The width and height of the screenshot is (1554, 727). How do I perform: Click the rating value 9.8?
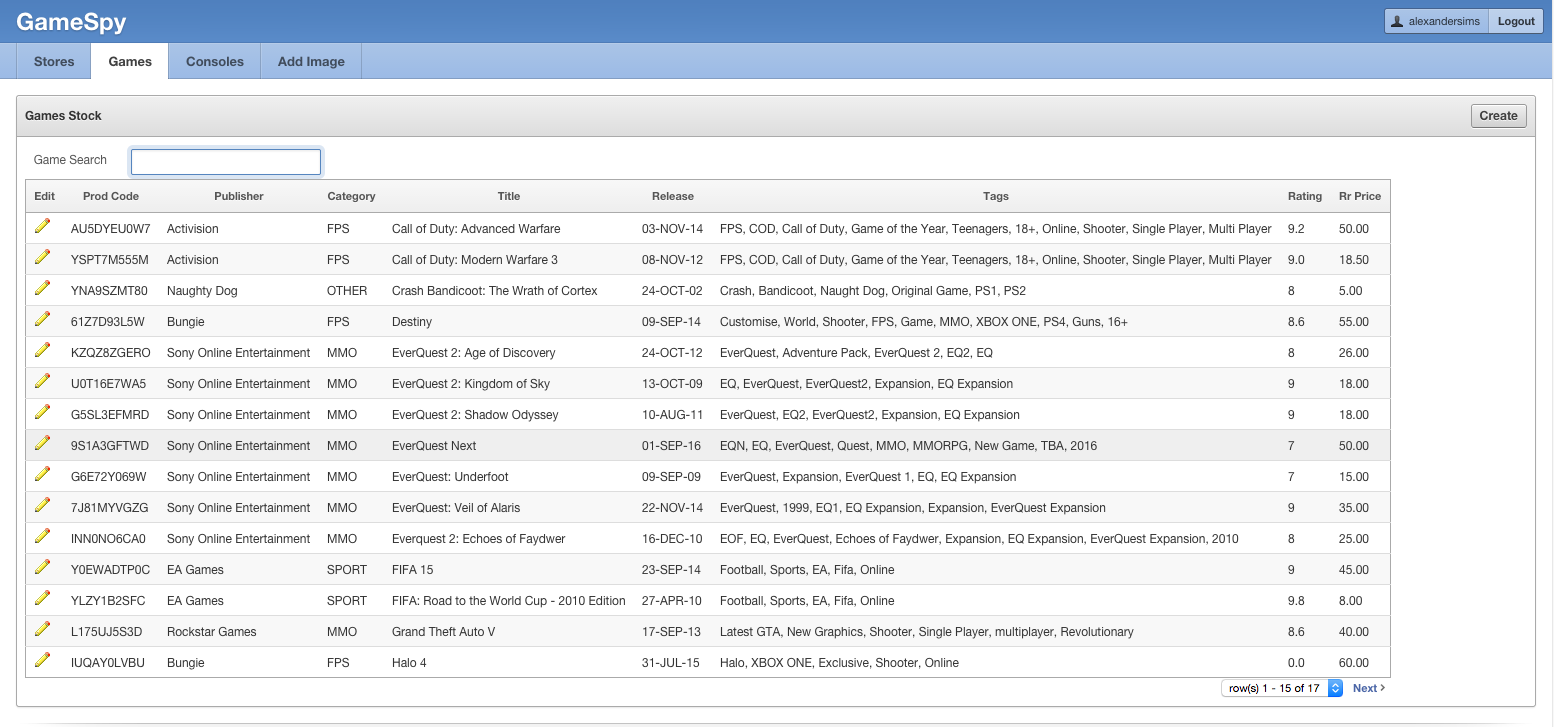(1297, 601)
